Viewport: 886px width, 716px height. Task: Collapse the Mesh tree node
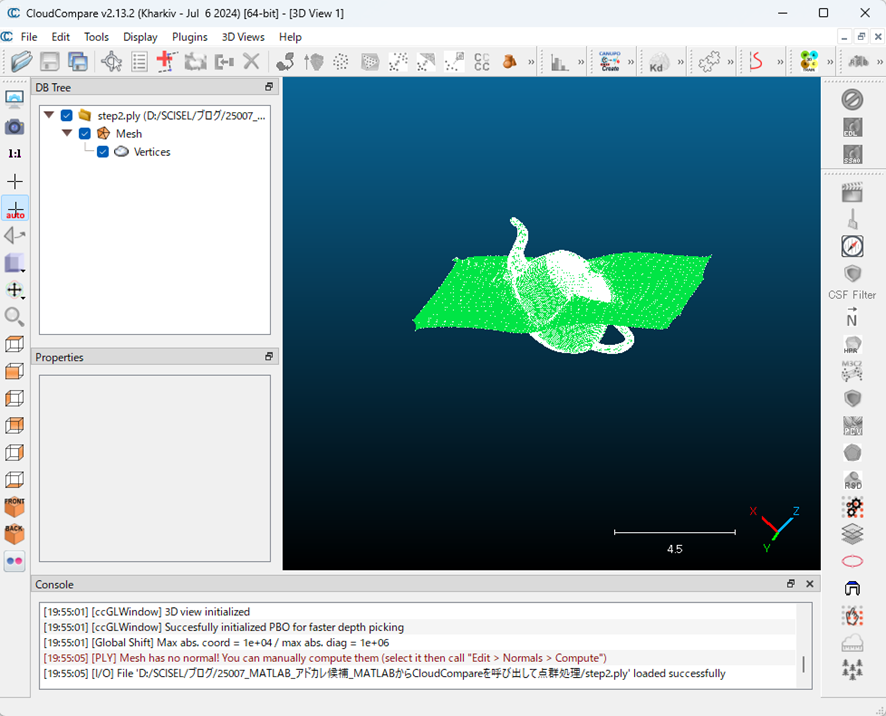click(67, 133)
